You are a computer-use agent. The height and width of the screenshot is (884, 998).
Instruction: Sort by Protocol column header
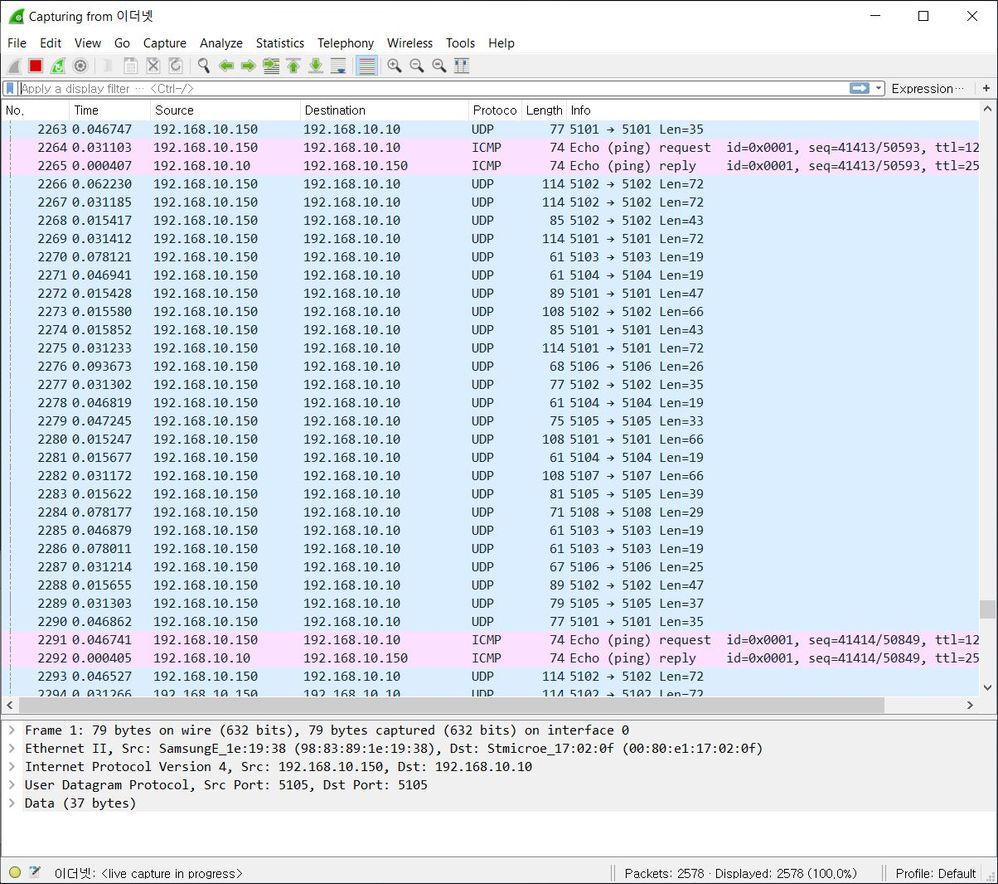(x=495, y=111)
